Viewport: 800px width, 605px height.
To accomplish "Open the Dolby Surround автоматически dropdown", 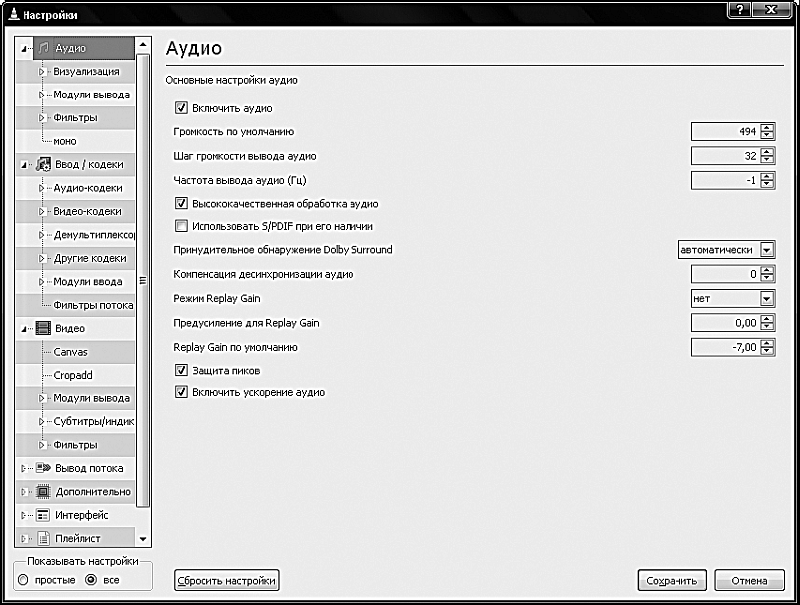I will click(727, 249).
